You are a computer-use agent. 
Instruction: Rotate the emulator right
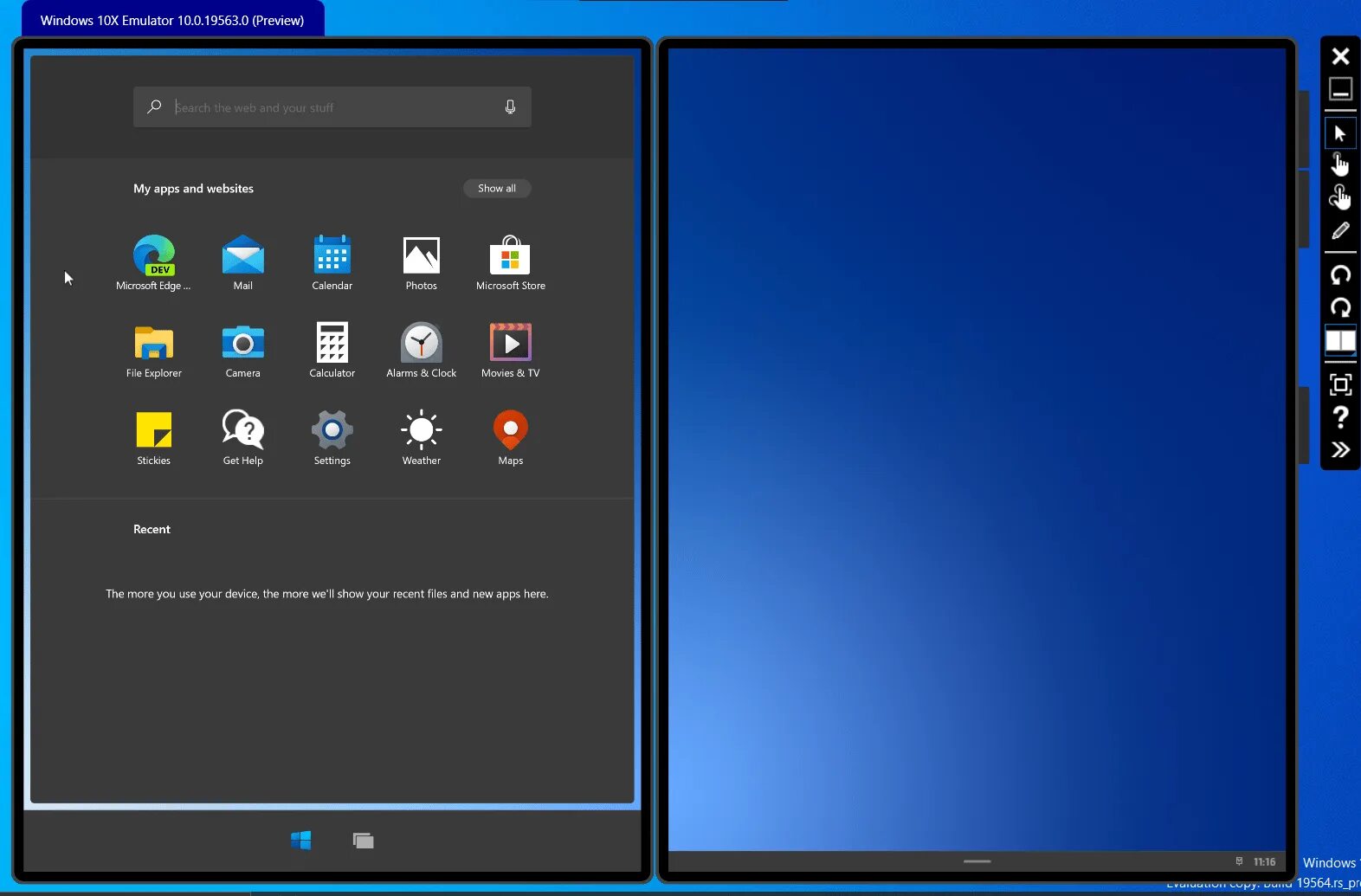(x=1340, y=307)
